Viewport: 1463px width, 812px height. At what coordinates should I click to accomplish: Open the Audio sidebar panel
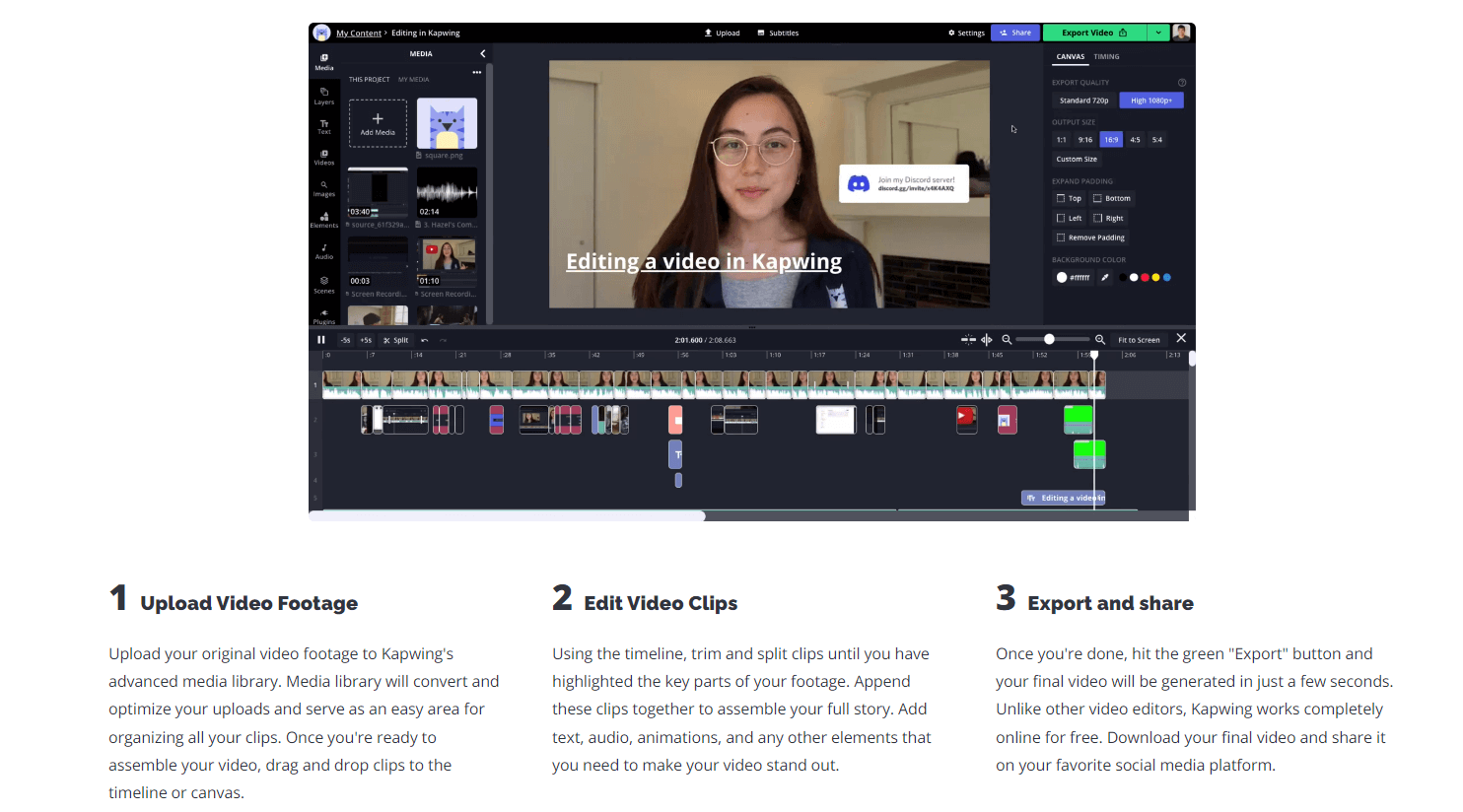pyautogui.click(x=323, y=251)
